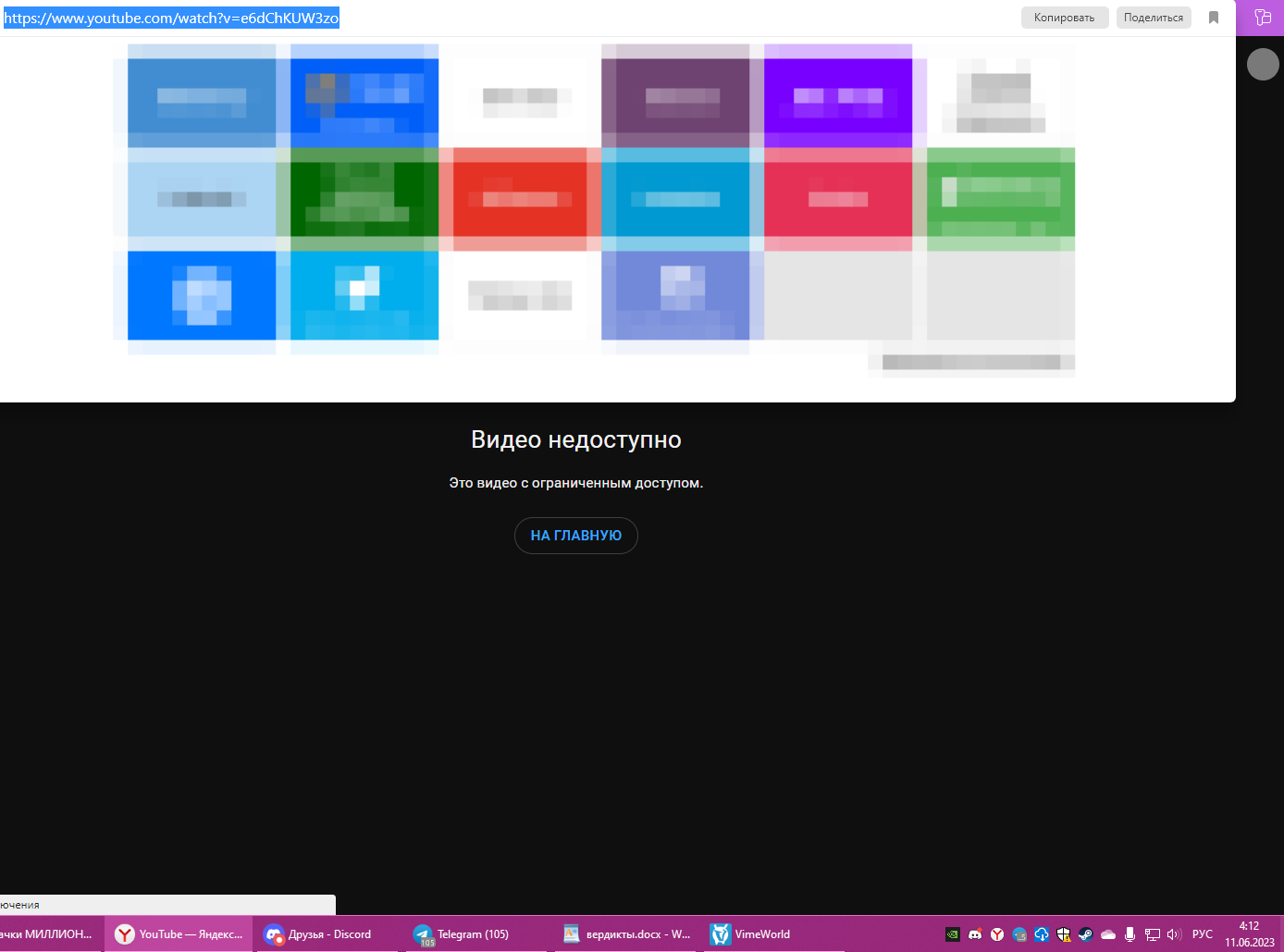Bookmark the page with the bookmark icon
This screenshot has width=1284, height=952.
point(1214,18)
